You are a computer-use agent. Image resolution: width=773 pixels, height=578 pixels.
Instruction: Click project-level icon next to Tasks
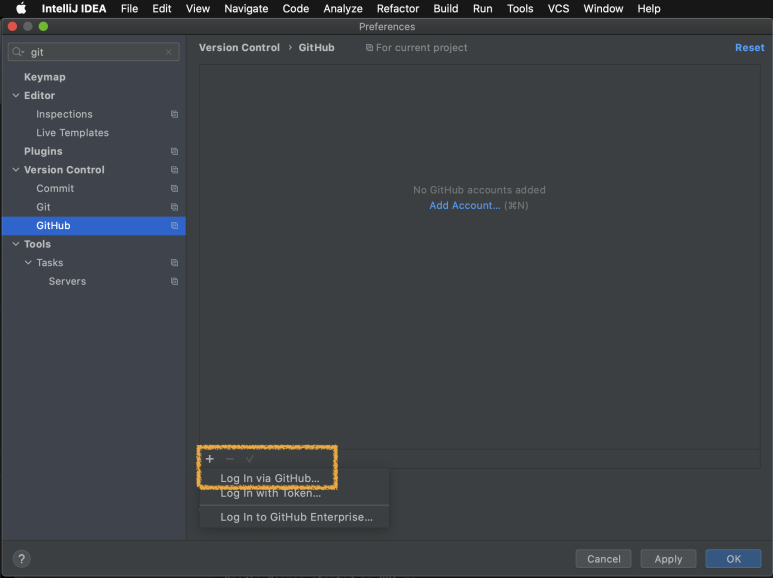pyautogui.click(x=175, y=263)
